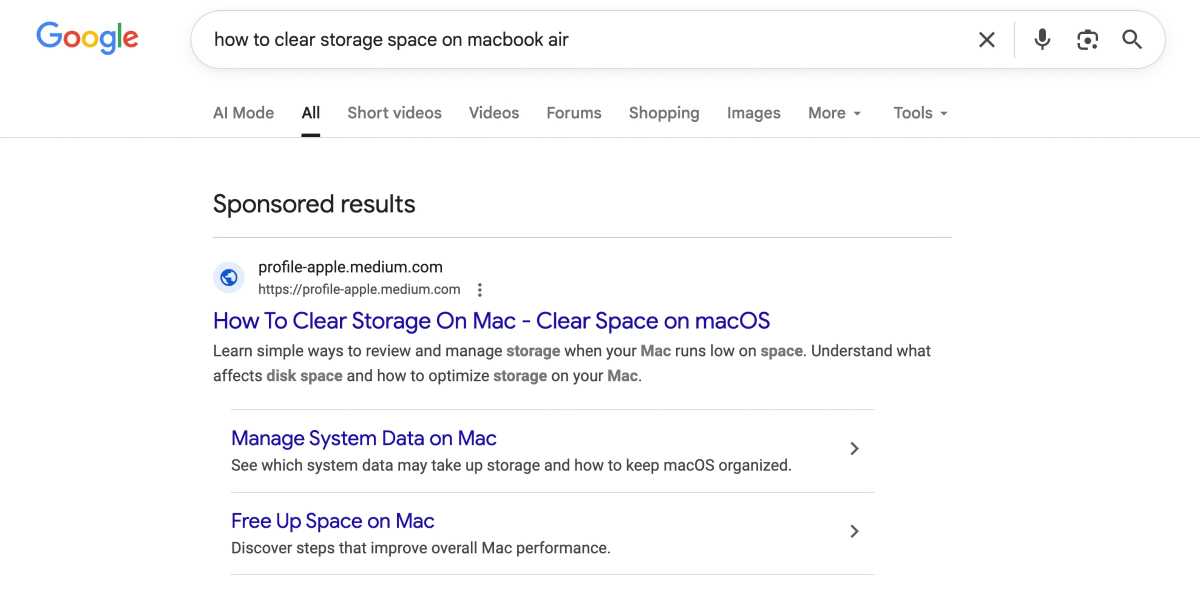Click the globe favicon beside profile-apple.medium.com
Screen dimensions: 1200x606
[229, 277]
